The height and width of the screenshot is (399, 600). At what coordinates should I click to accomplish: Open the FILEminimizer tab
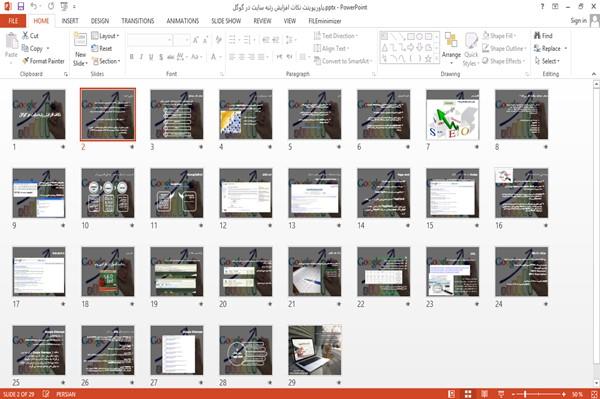[325, 21]
